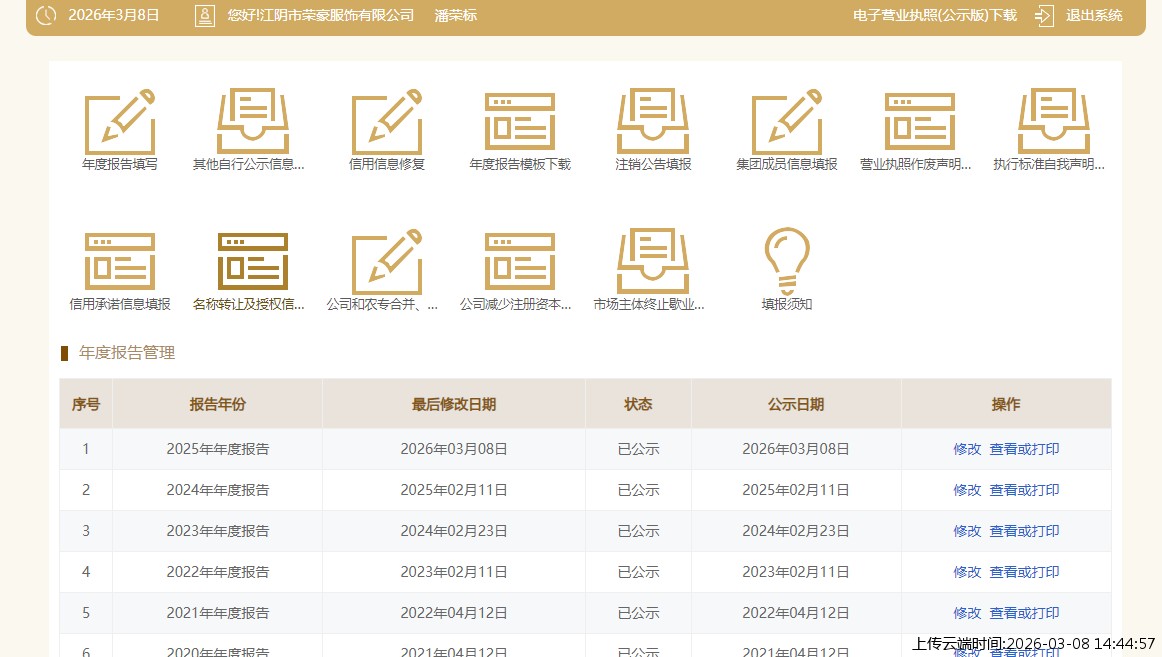Screen dimensions: 1162x657
Task: Open the 填报须知 lightbulb icon
Action: (786, 264)
